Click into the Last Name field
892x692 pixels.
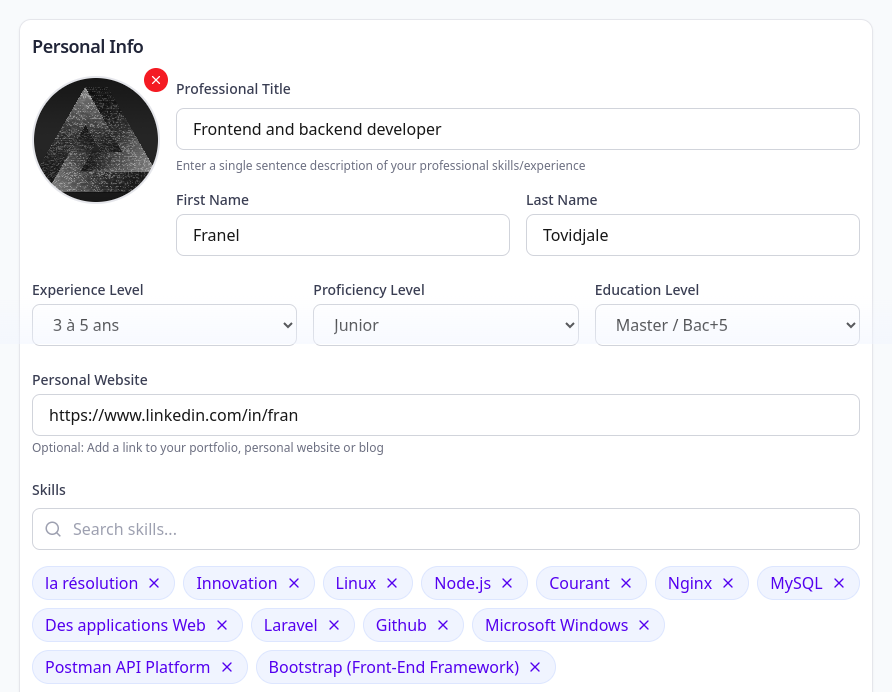click(692, 235)
